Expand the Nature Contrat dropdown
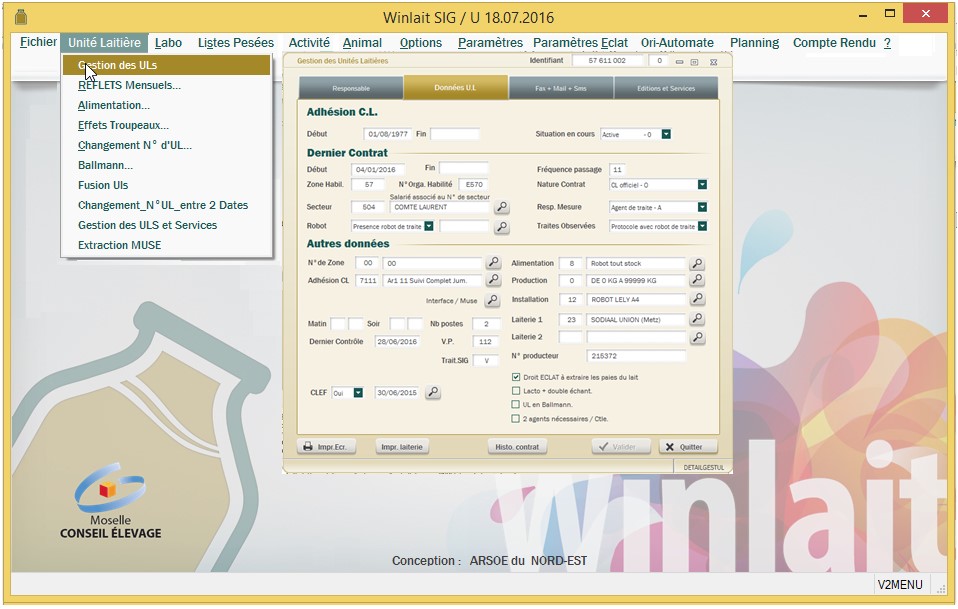Screen dimensions: 958x609 (x=703, y=184)
